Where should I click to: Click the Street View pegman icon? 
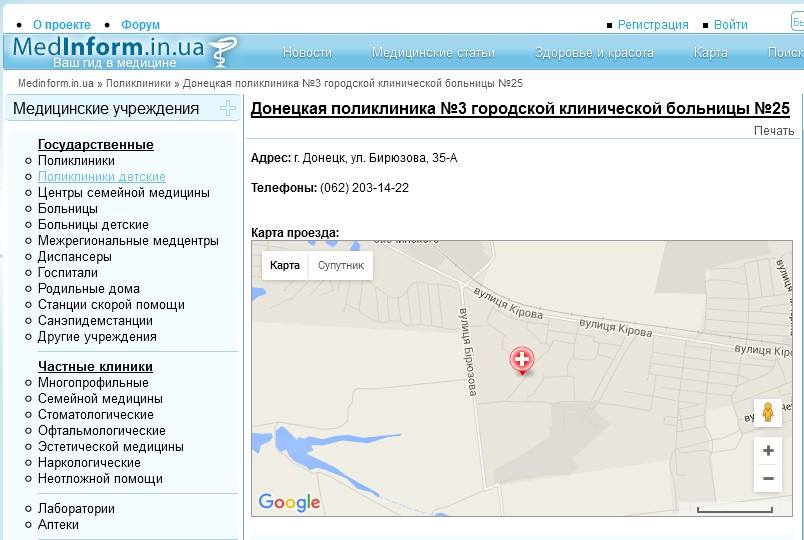click(767, 412)
